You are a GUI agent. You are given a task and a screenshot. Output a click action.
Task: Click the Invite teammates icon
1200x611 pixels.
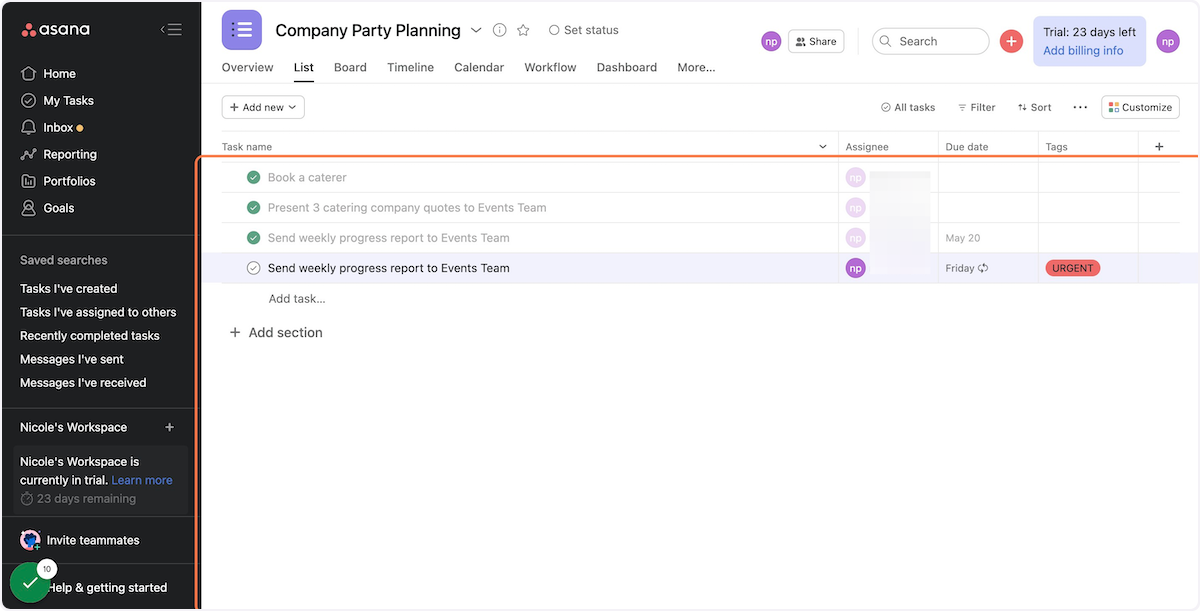tap(30, 541)
